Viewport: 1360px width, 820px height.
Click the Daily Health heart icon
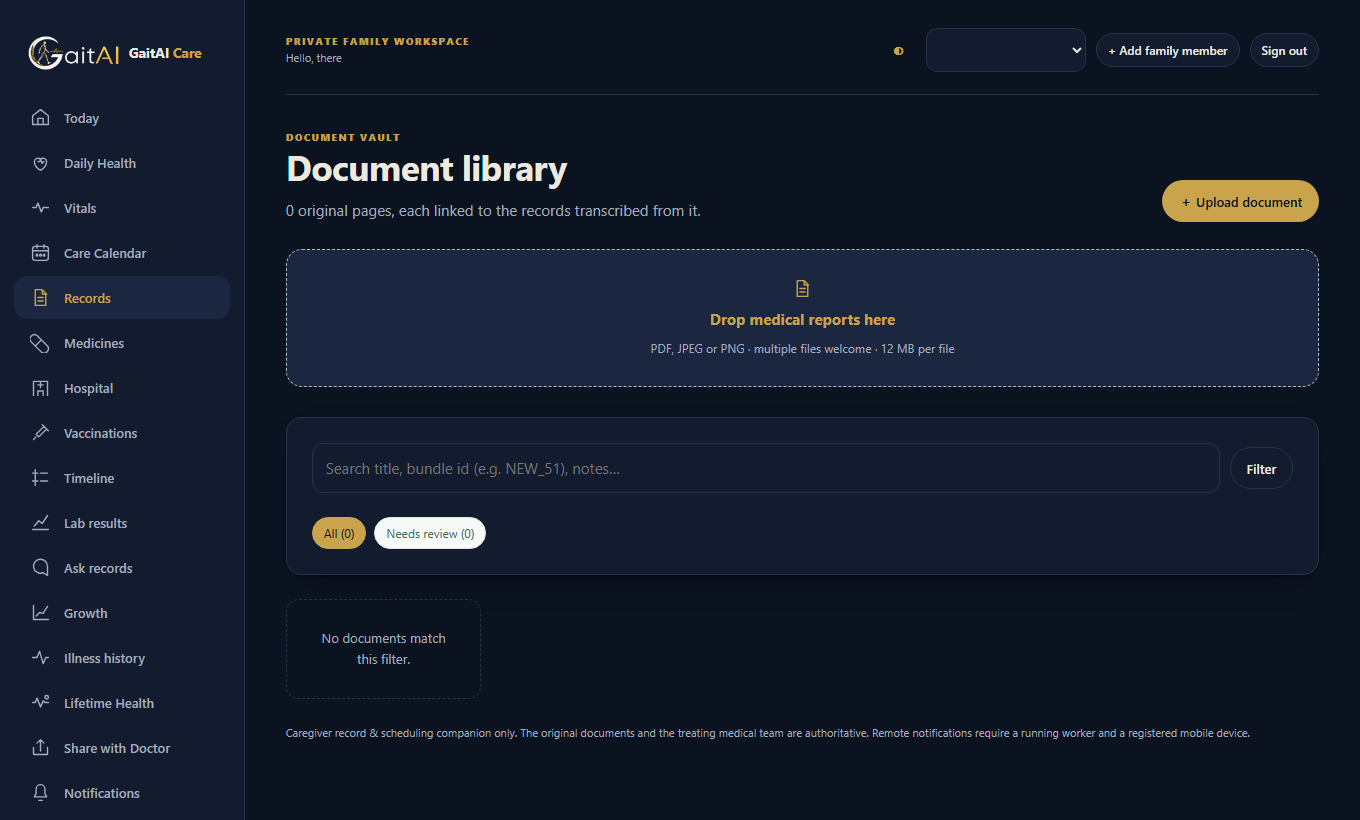pos(40,163)
